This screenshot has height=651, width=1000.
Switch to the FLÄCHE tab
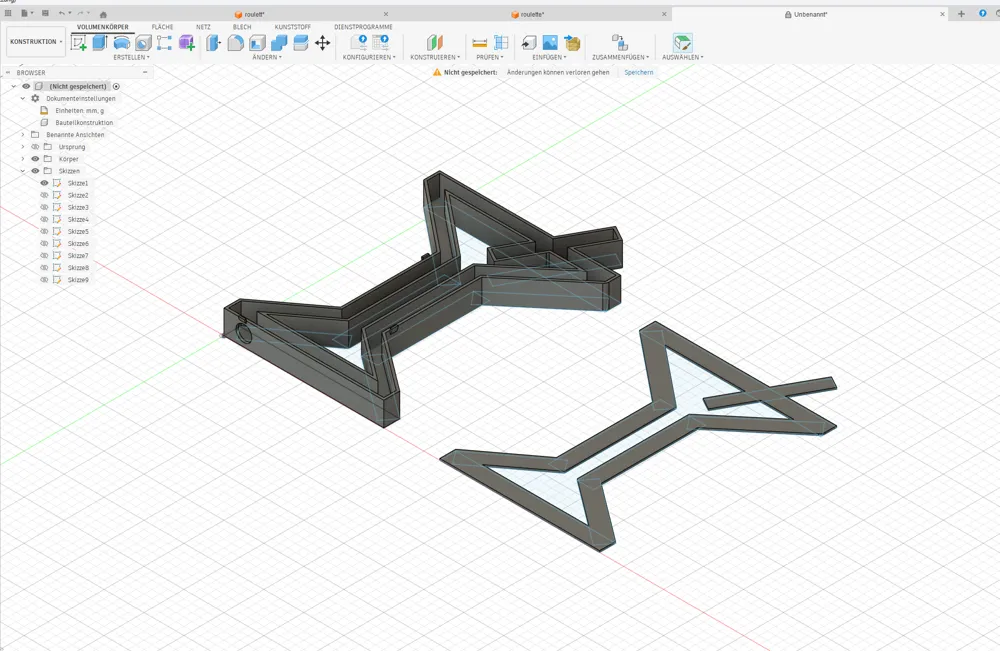click(162, 27)
